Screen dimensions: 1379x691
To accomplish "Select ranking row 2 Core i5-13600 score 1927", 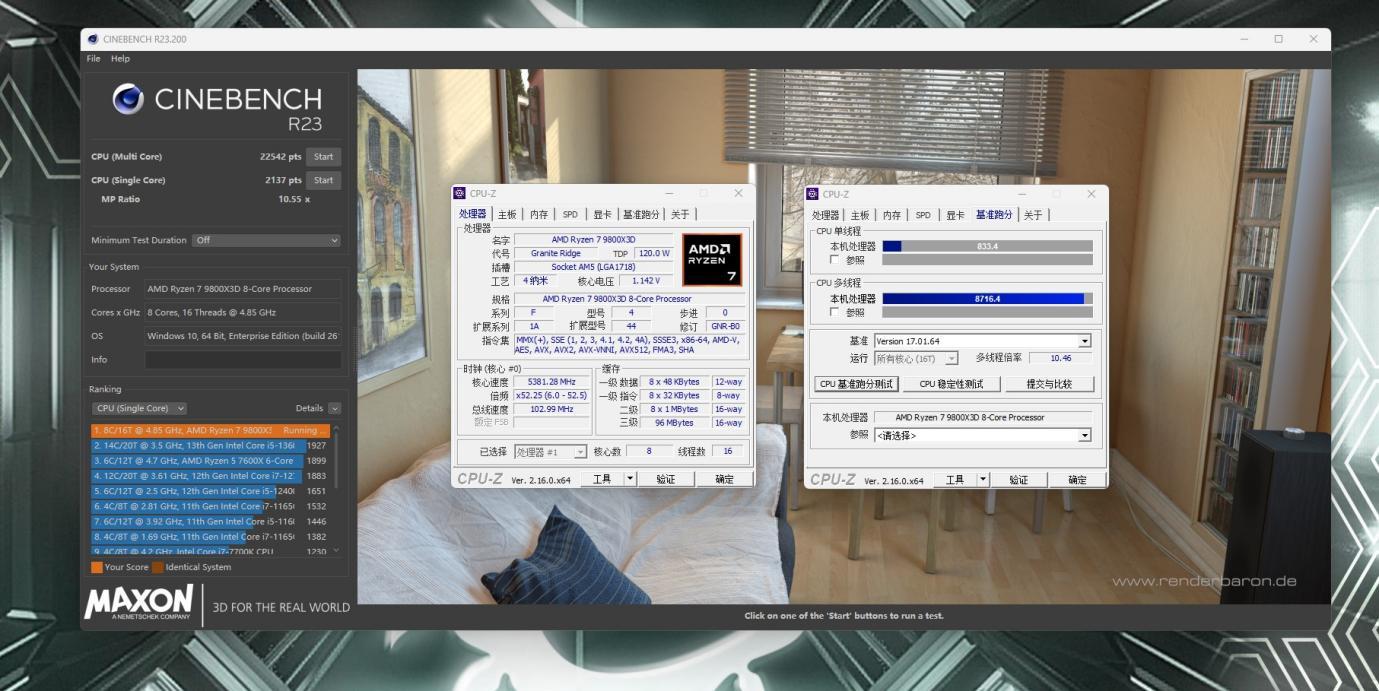I will click(210, 445).
